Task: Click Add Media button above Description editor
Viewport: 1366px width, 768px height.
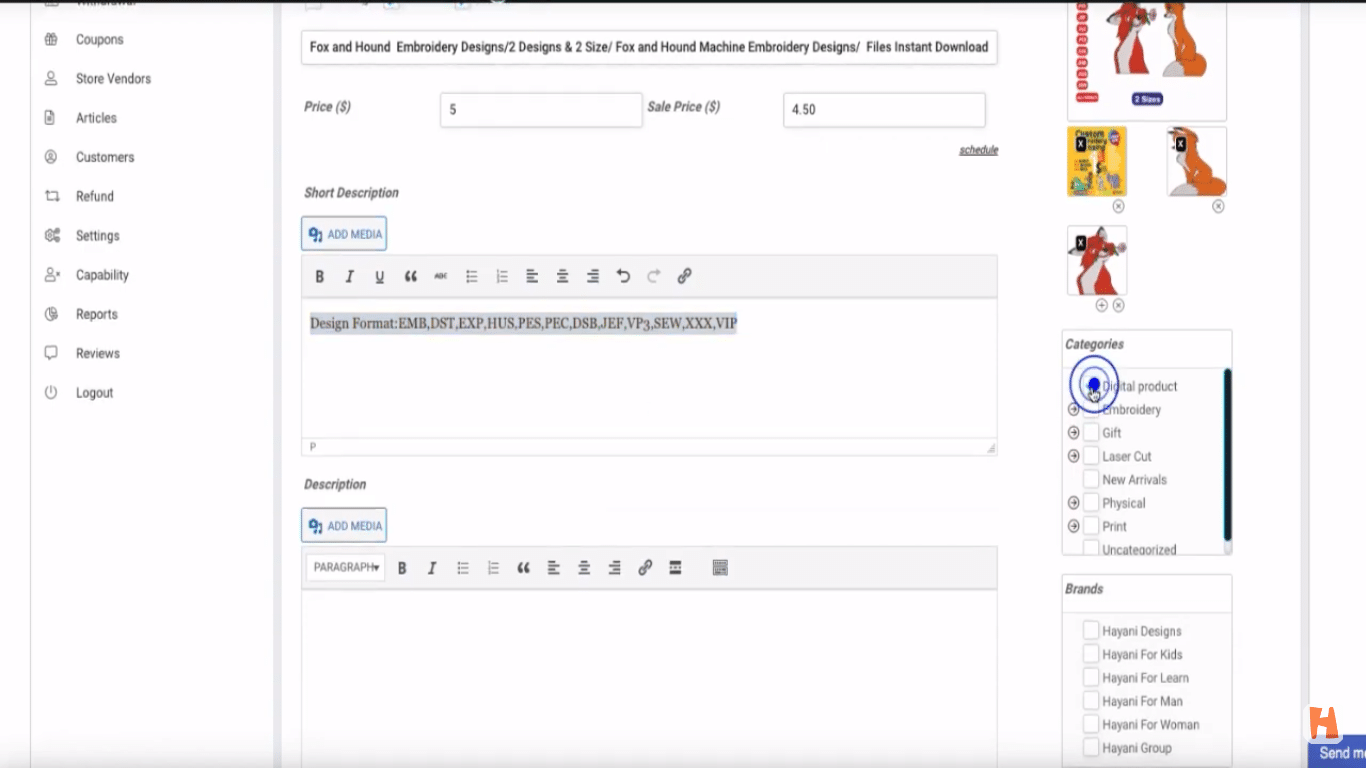Action: (x=344, y=526)
